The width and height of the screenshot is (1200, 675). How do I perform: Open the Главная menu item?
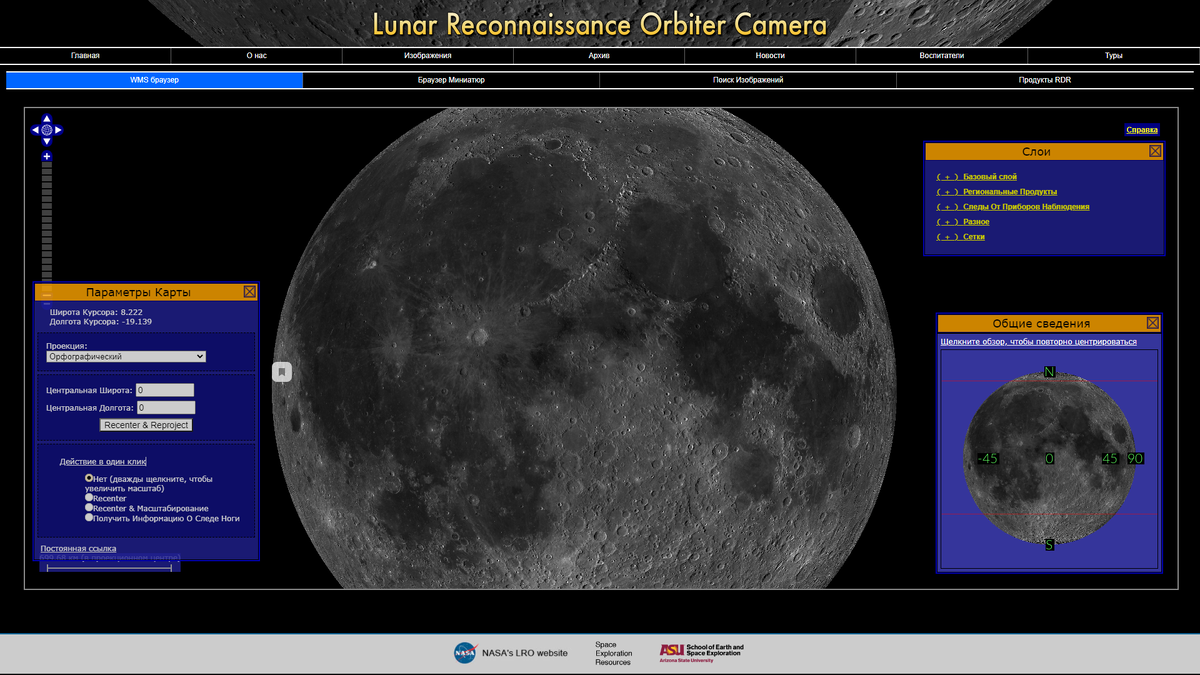pos(85,56)
